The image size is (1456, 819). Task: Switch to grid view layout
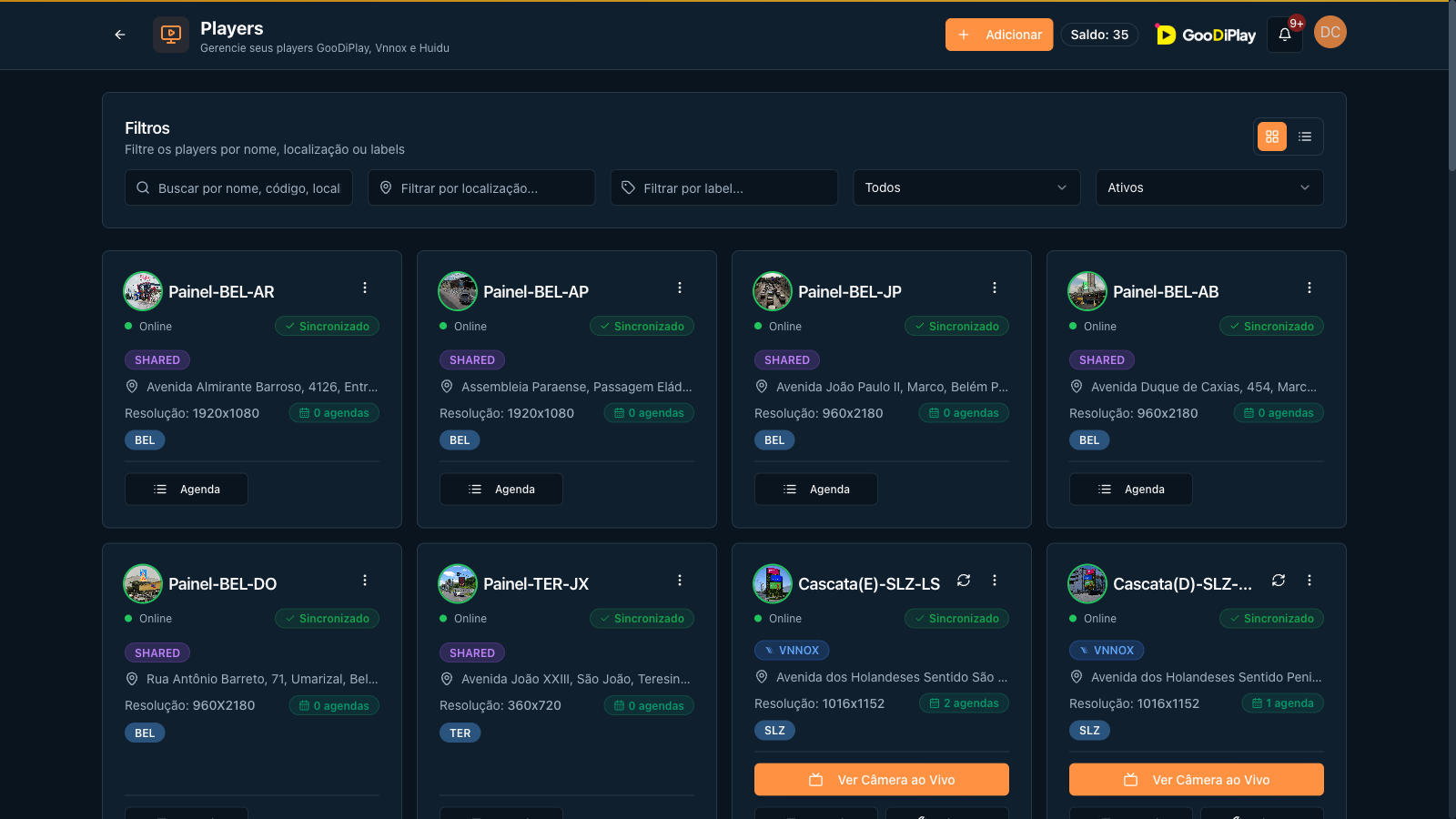tap(1272, 136)
